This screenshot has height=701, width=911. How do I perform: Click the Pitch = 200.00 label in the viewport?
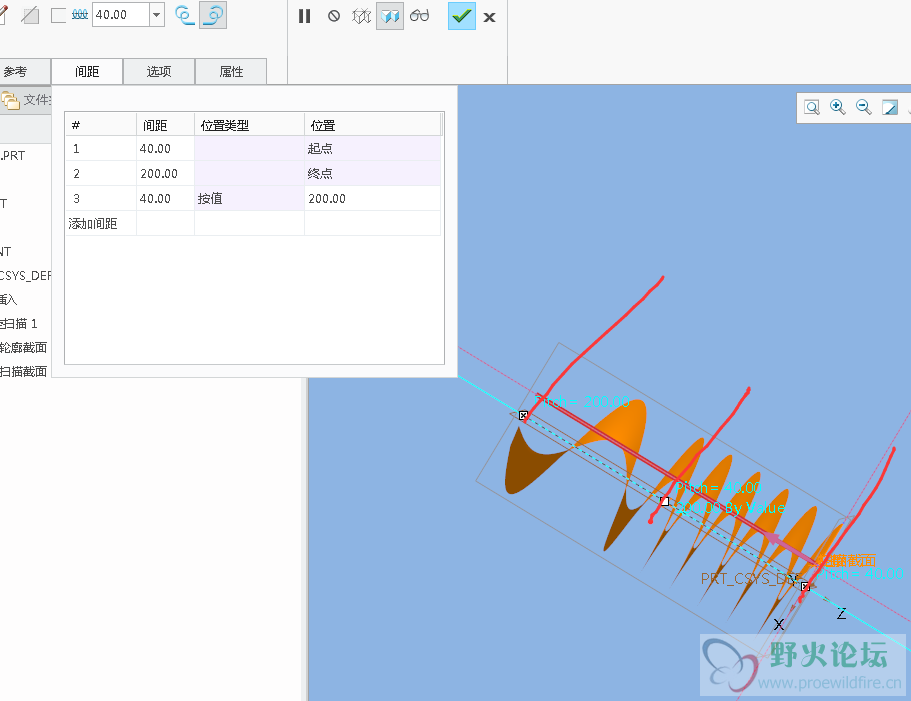pos(582,401)
